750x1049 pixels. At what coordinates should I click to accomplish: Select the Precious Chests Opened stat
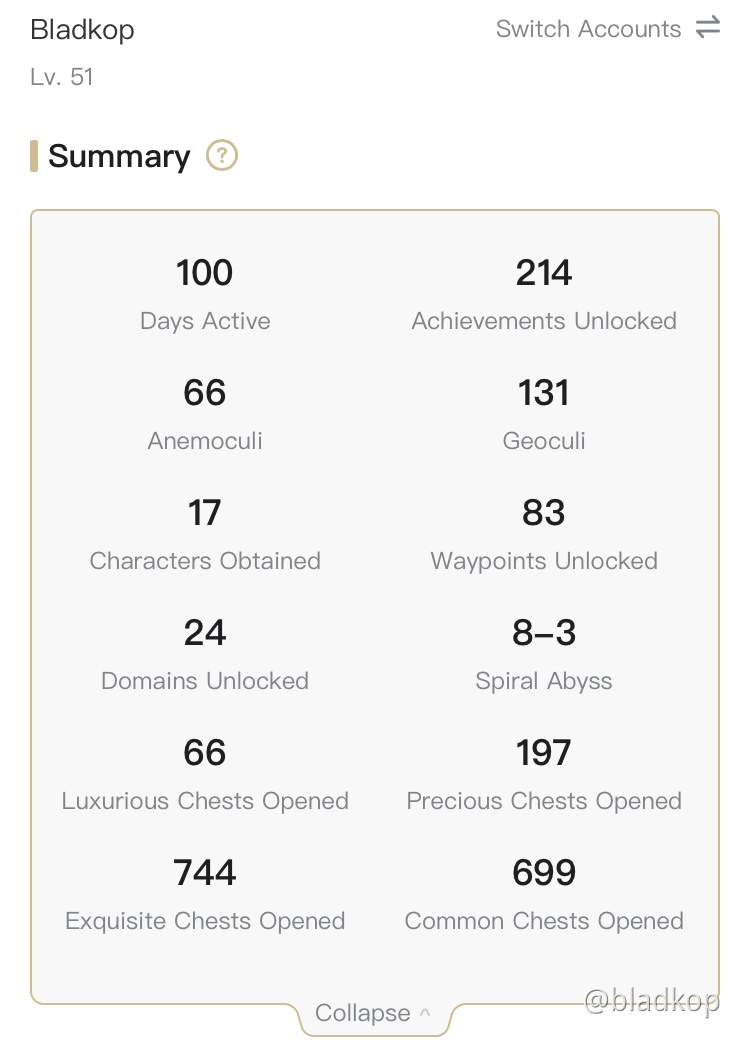pos(544,773)
